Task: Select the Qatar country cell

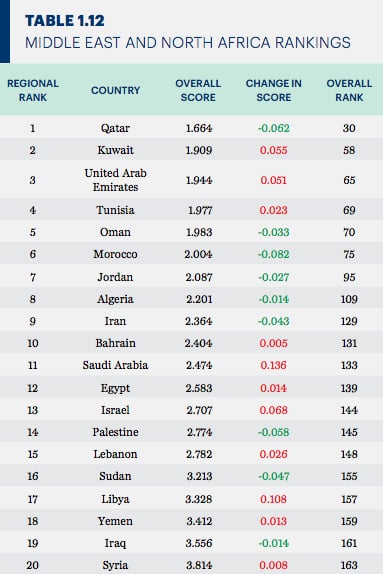Action: (115, 128)
